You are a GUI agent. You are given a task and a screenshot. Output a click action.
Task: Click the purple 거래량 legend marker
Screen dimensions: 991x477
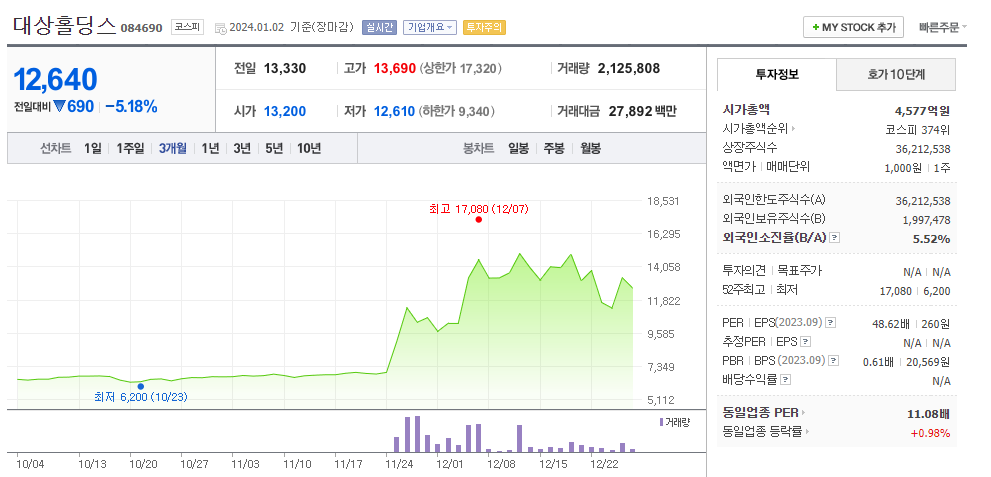(x=661, y=421)
